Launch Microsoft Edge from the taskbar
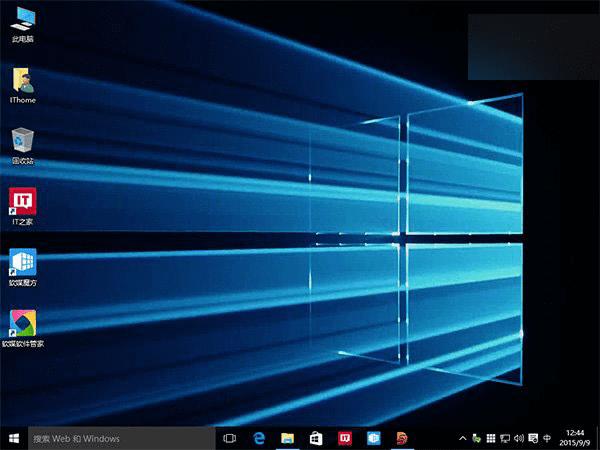 point(259,439)
